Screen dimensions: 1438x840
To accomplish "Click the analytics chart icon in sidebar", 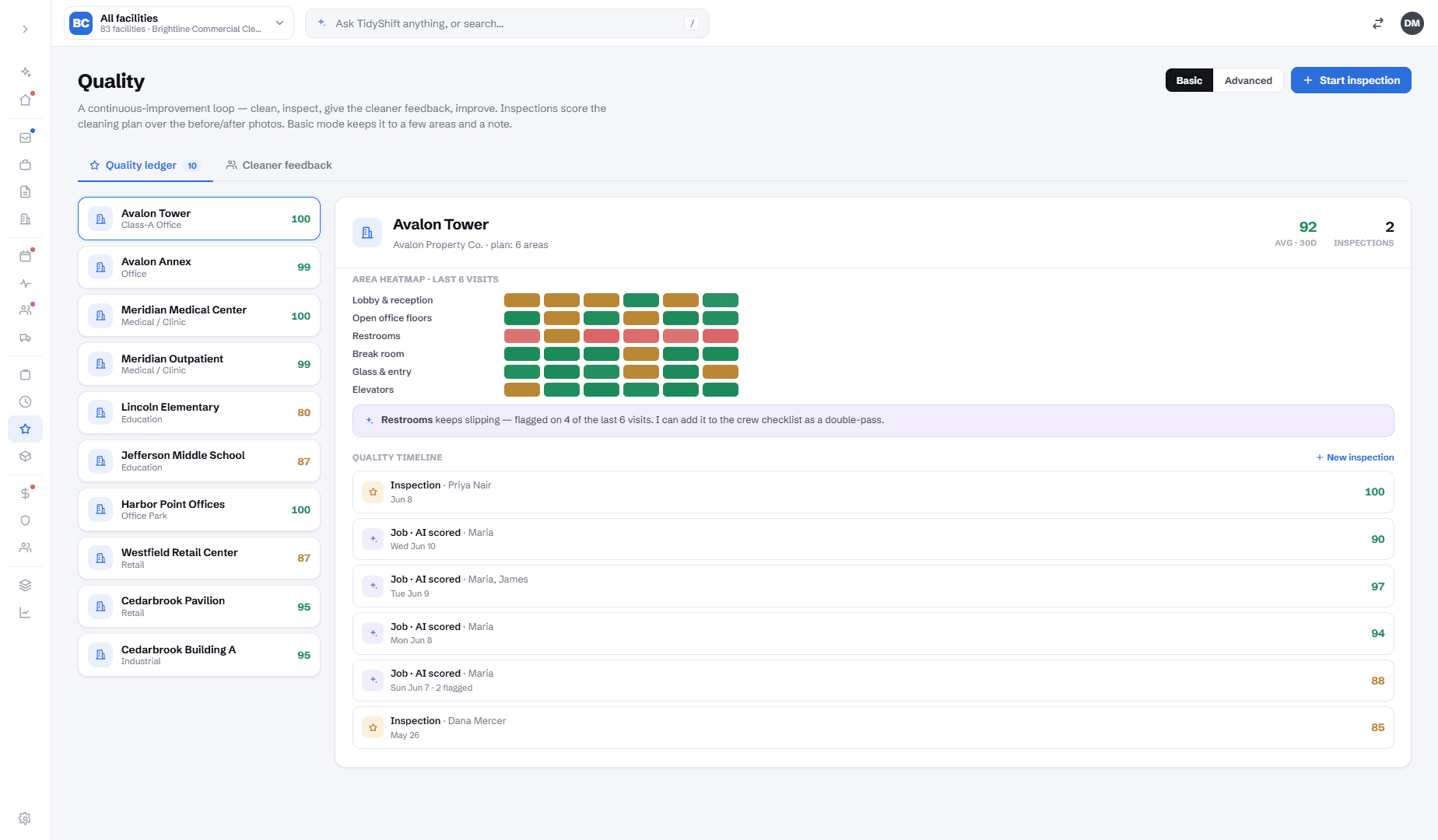I will [x=25, y=613].
